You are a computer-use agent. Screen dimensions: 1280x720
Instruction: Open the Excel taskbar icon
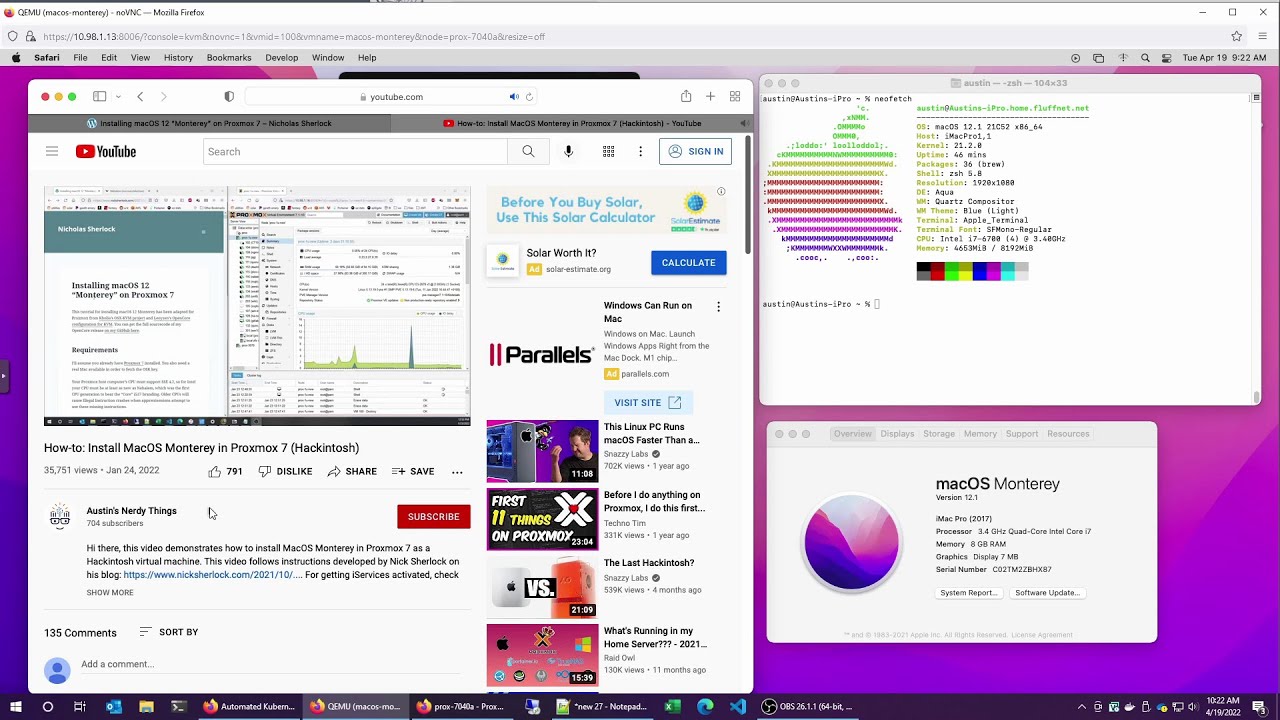(673, 707)
